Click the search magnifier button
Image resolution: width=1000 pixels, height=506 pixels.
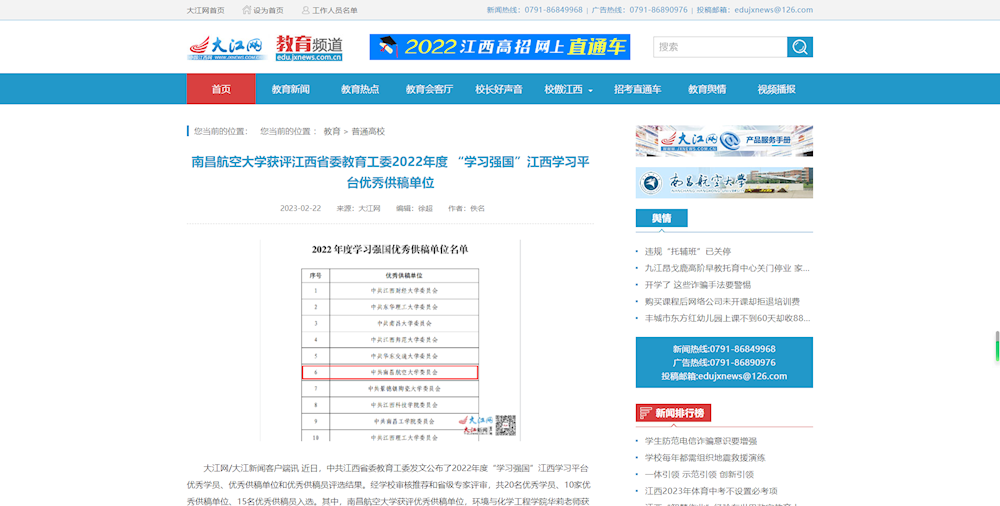[x=800, y=47]
